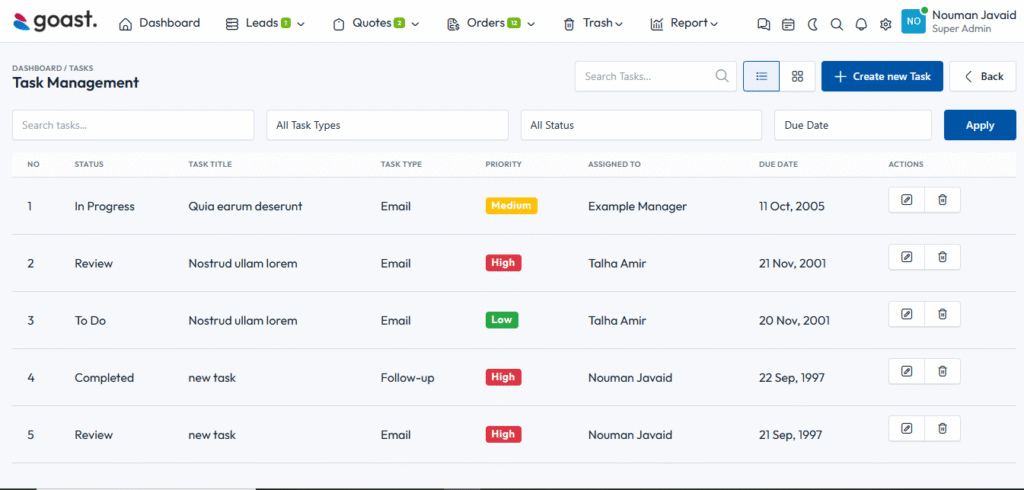Edit the Completed new task

(x=906, y=371)
